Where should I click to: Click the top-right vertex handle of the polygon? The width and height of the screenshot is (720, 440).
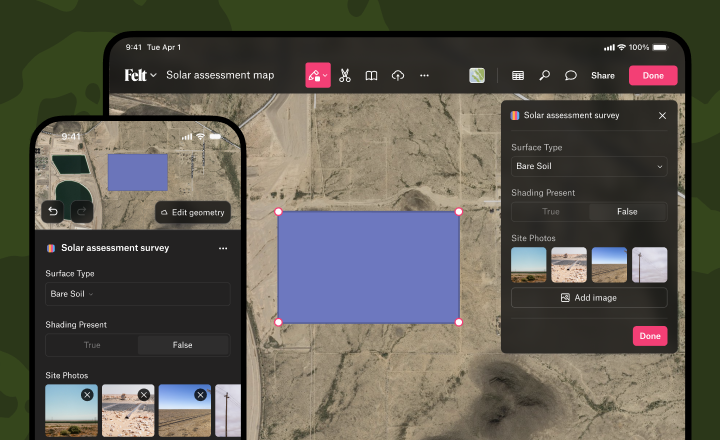click(459, 212)
